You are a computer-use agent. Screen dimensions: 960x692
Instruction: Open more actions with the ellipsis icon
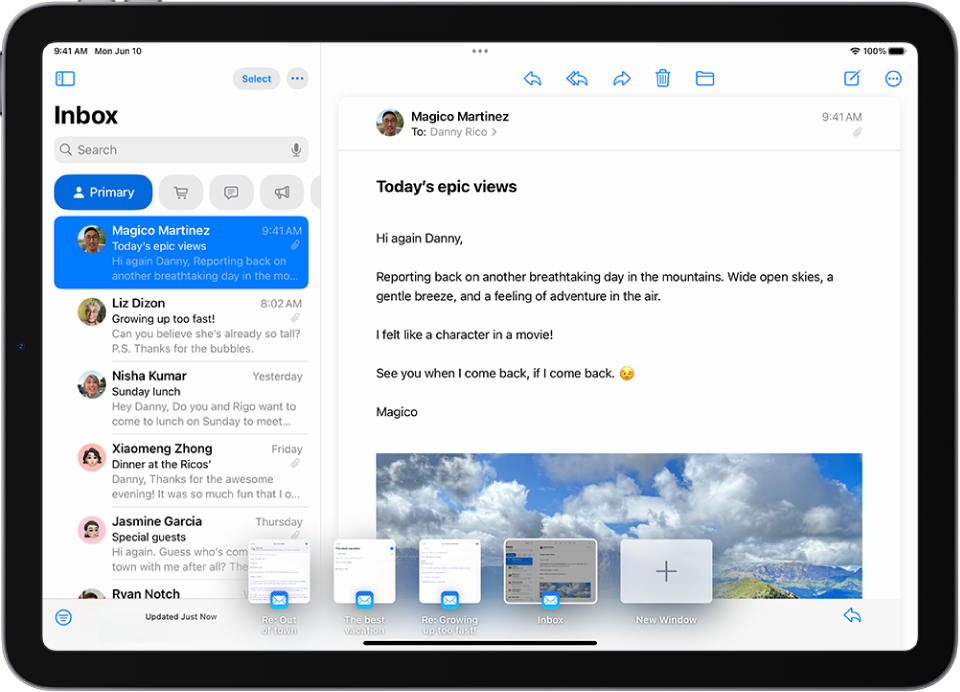click(893, 78)
